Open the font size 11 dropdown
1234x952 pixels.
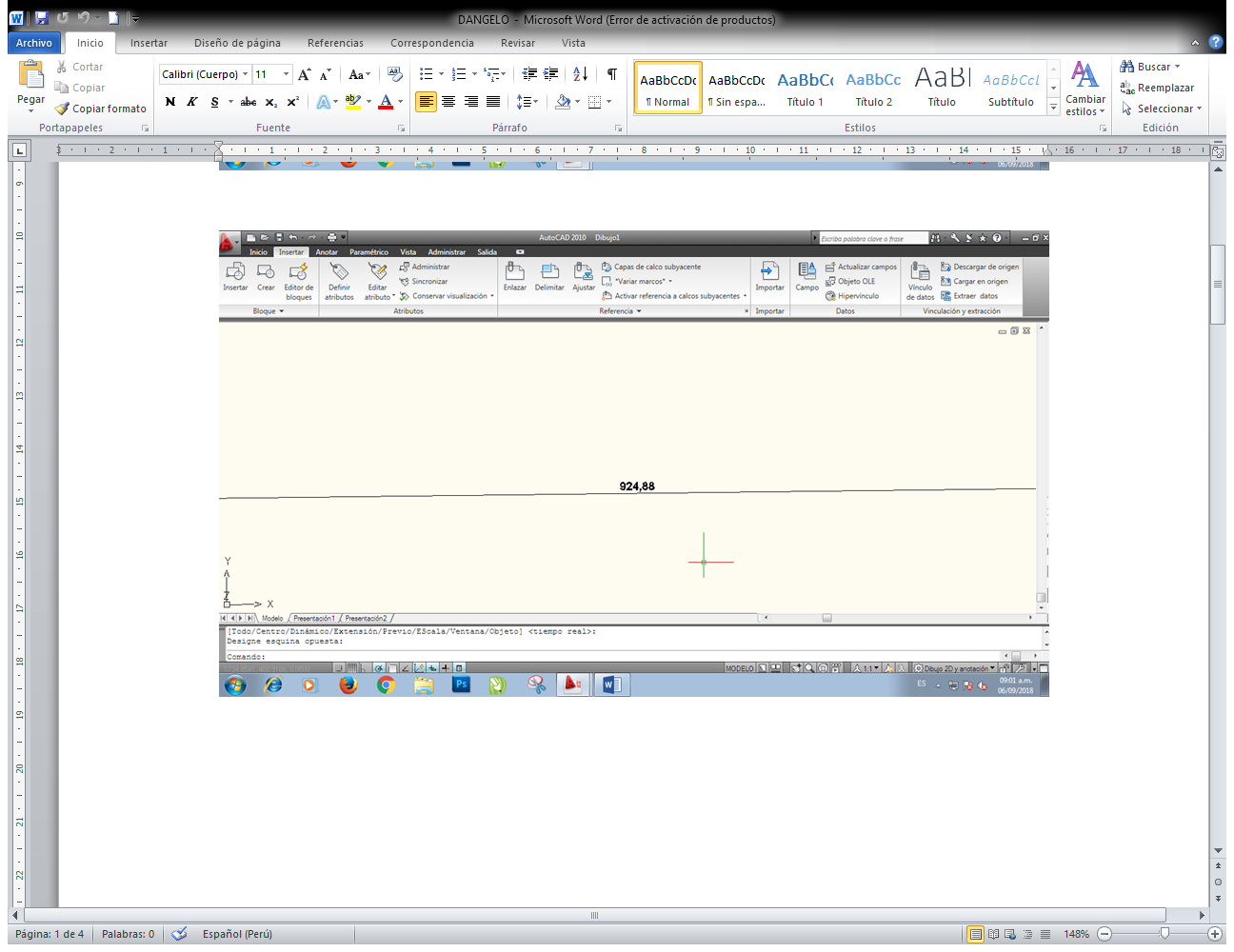(286, 74)
